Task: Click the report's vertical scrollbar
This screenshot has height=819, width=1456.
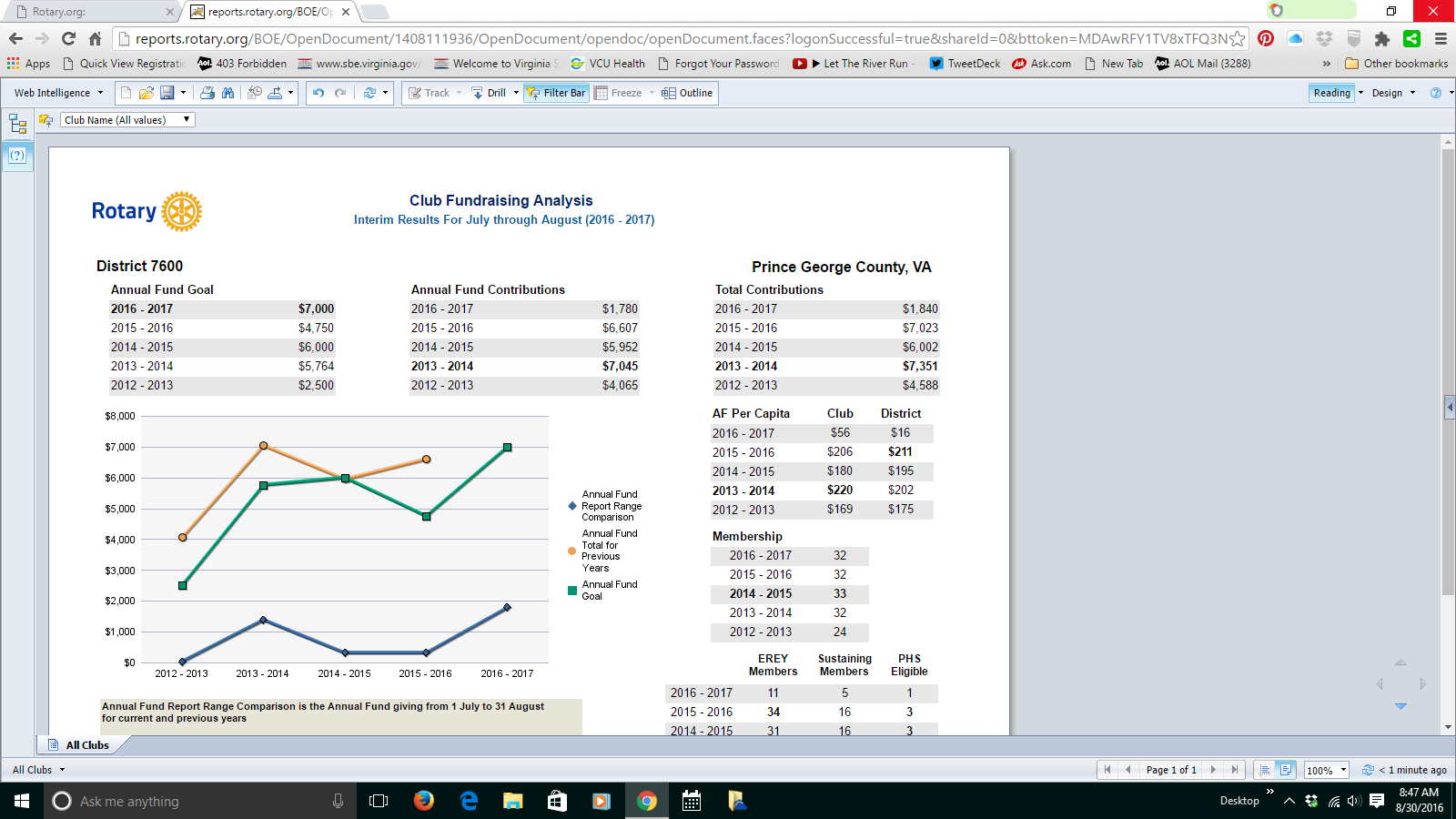Action: click(1448, 364)
